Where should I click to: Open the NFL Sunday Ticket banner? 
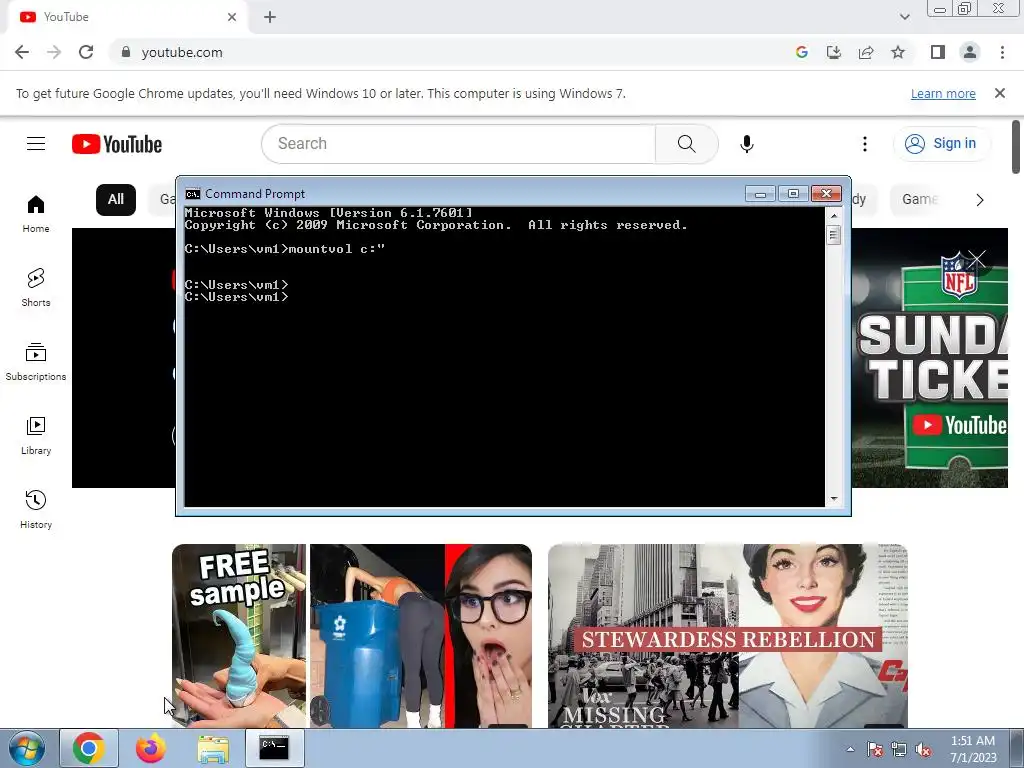(930, 366)
